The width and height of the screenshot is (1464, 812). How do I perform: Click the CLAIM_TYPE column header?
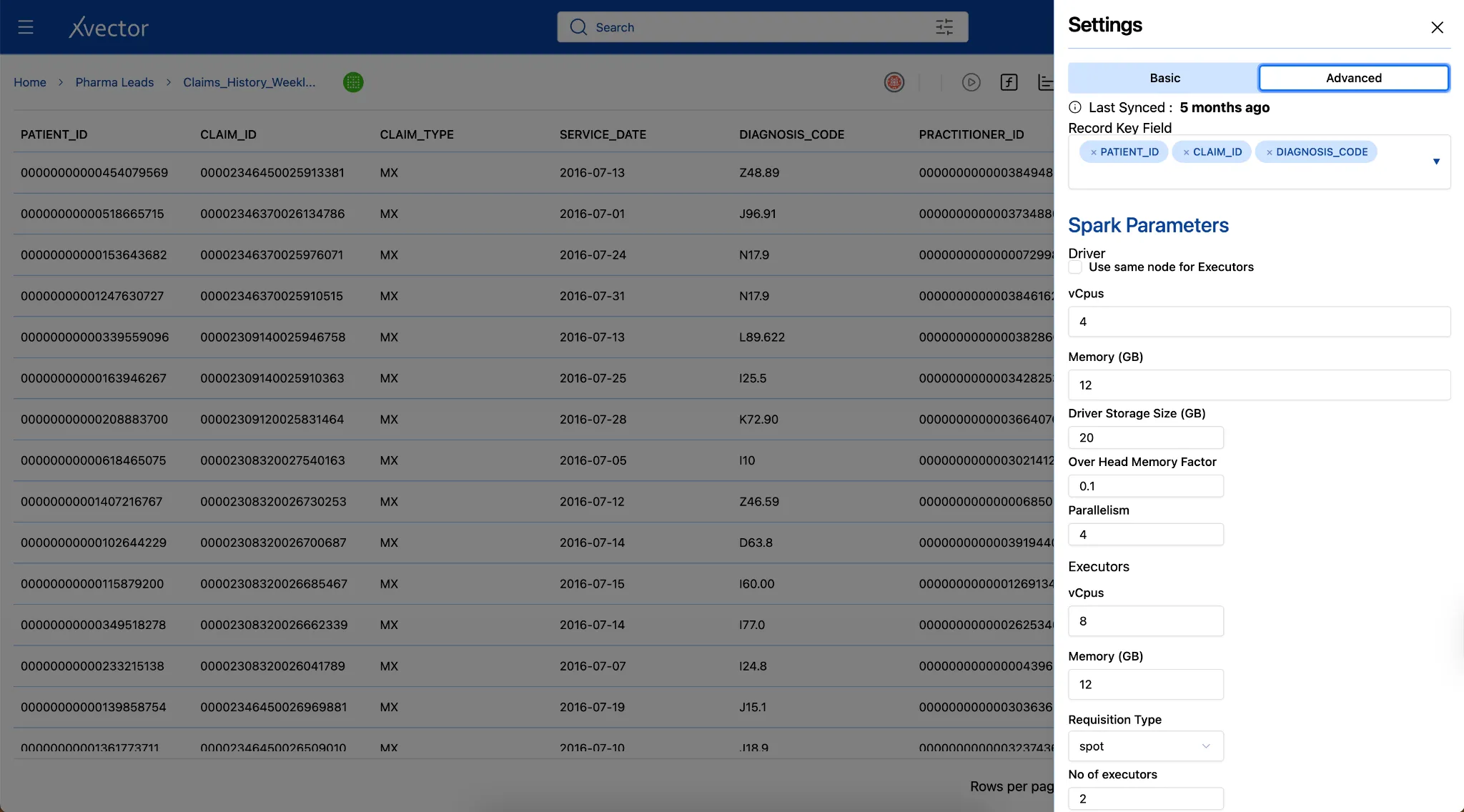pos(417,134)
